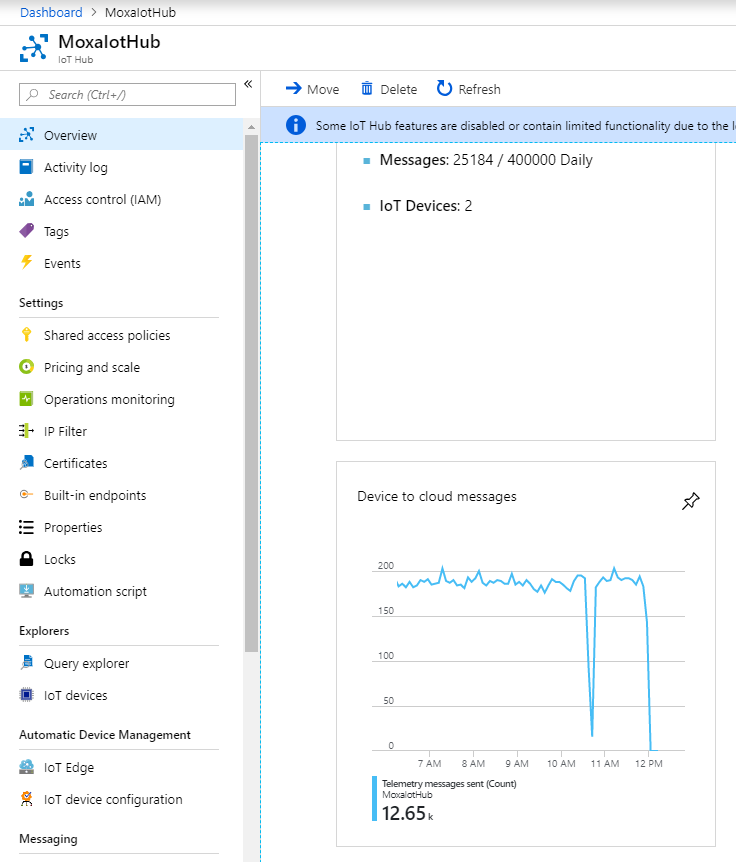Click the Refresh button in toolbar
The width and height of the screenshot is (736, 862).
[x=468, y=89]
